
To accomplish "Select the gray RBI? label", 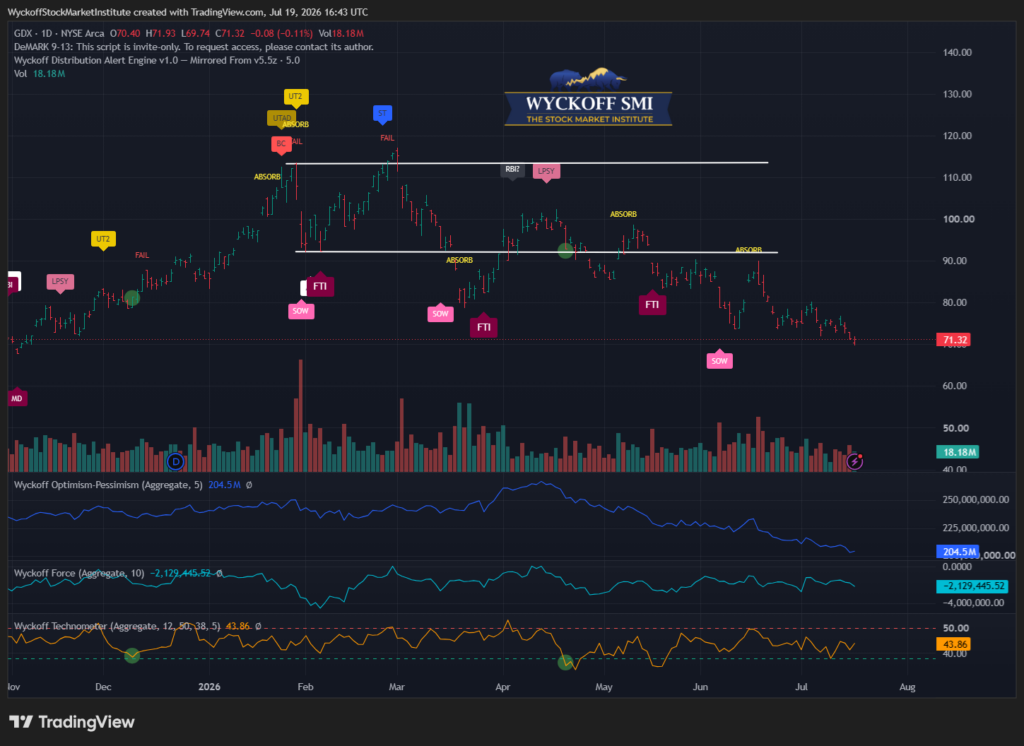I will (513, 170).
